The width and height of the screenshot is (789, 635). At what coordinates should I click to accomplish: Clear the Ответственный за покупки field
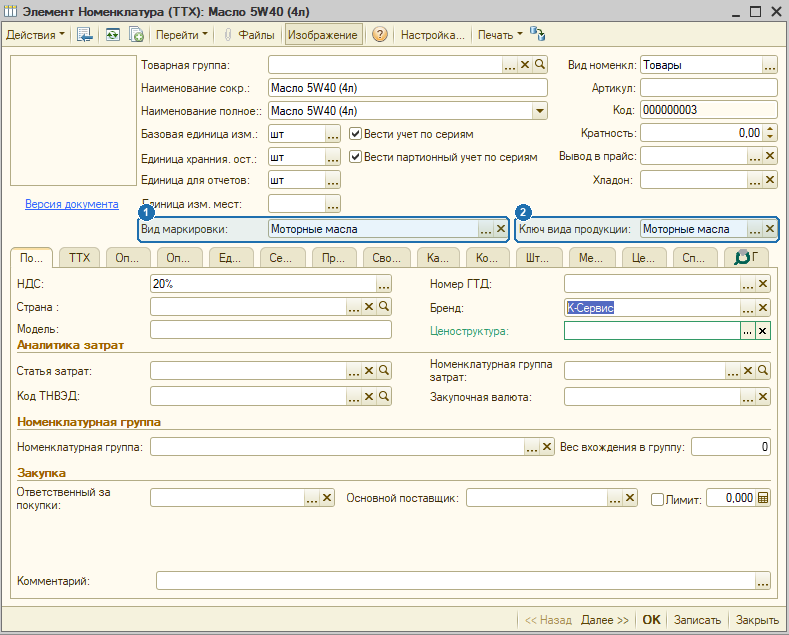[x=327, y=498]
